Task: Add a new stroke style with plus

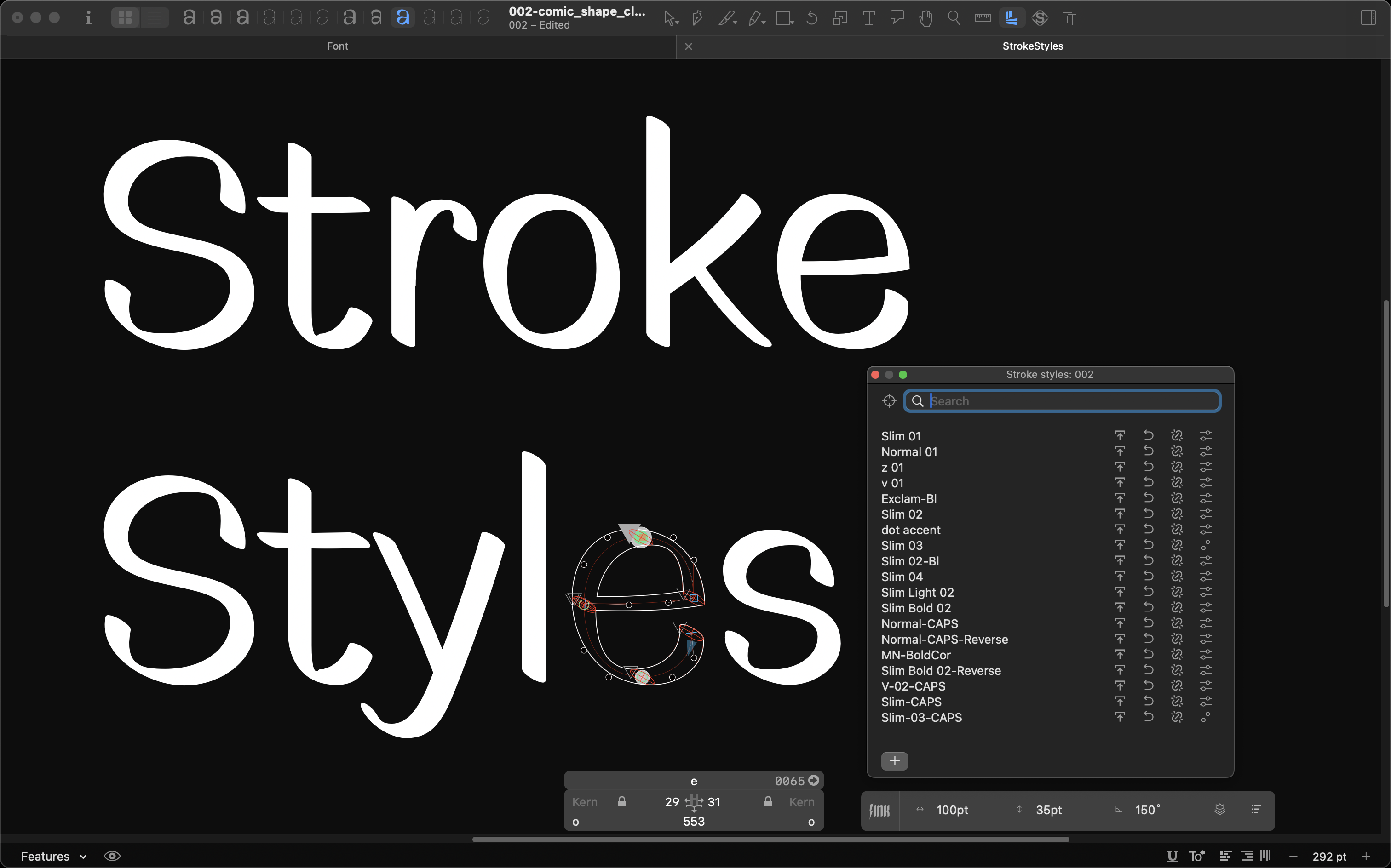Action: pyautogui.click(x=894, y=760)
